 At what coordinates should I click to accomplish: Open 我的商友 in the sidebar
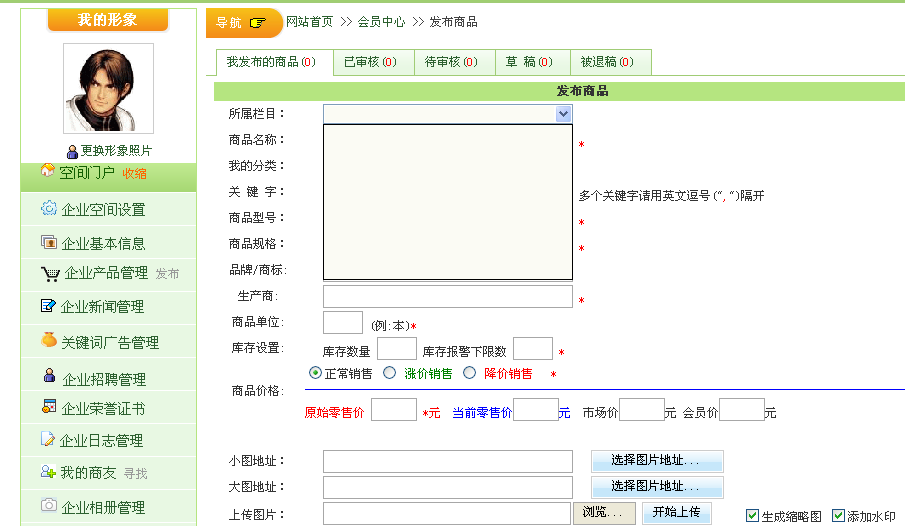pos(88,473)
